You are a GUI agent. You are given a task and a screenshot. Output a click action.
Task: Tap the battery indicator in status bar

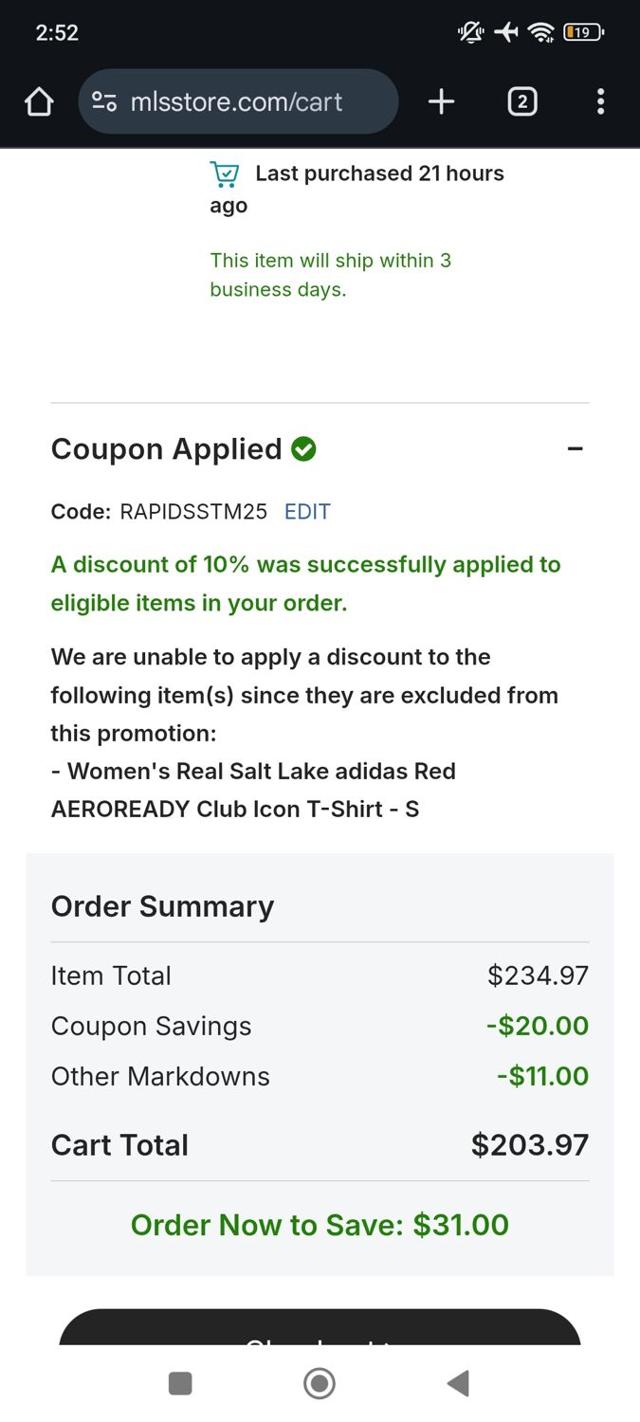click(583, 33)
